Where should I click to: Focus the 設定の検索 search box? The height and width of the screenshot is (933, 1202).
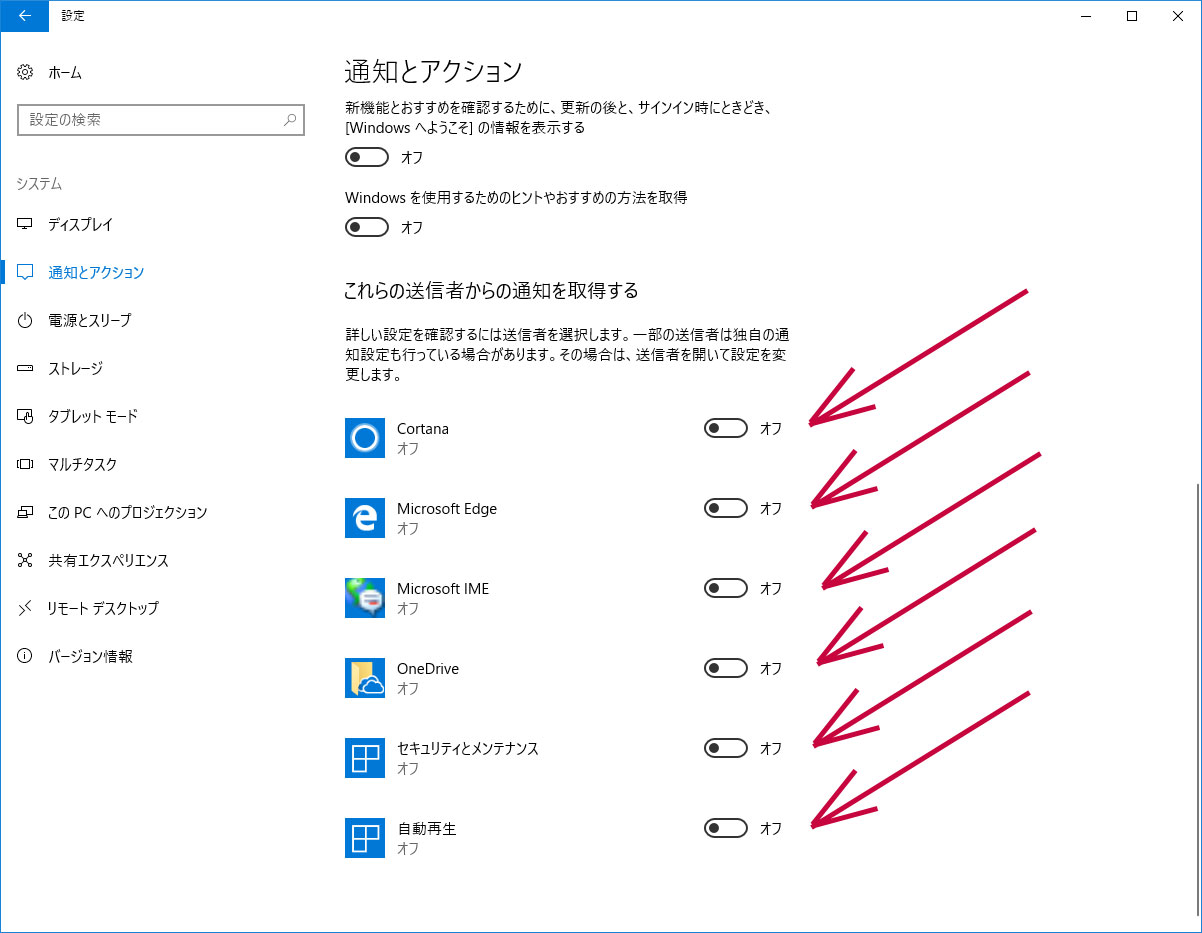tap(161, 120)
